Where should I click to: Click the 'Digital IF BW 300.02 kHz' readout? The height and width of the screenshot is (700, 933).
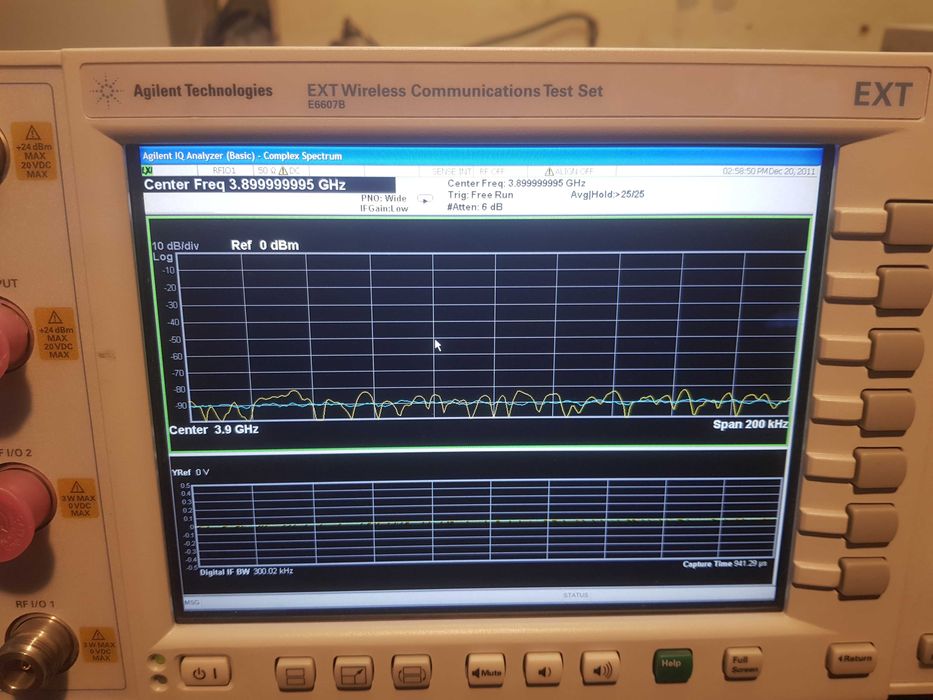(246, 571)
